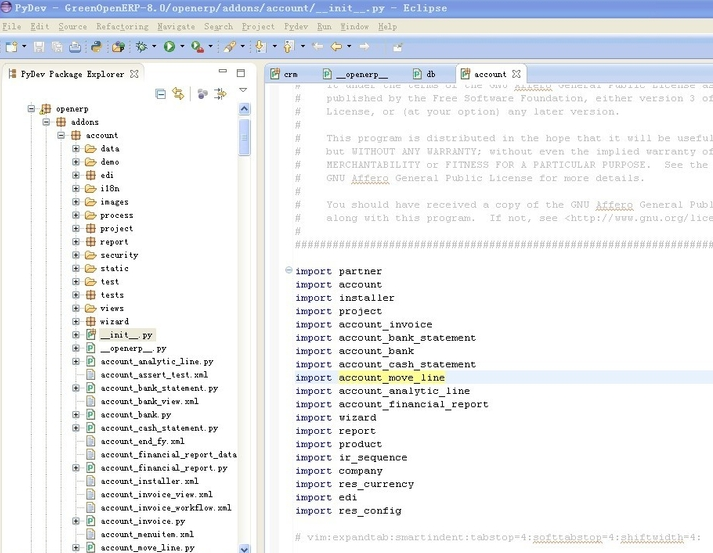Expand the wizard package node
The image size is (713, 553).
75,322
